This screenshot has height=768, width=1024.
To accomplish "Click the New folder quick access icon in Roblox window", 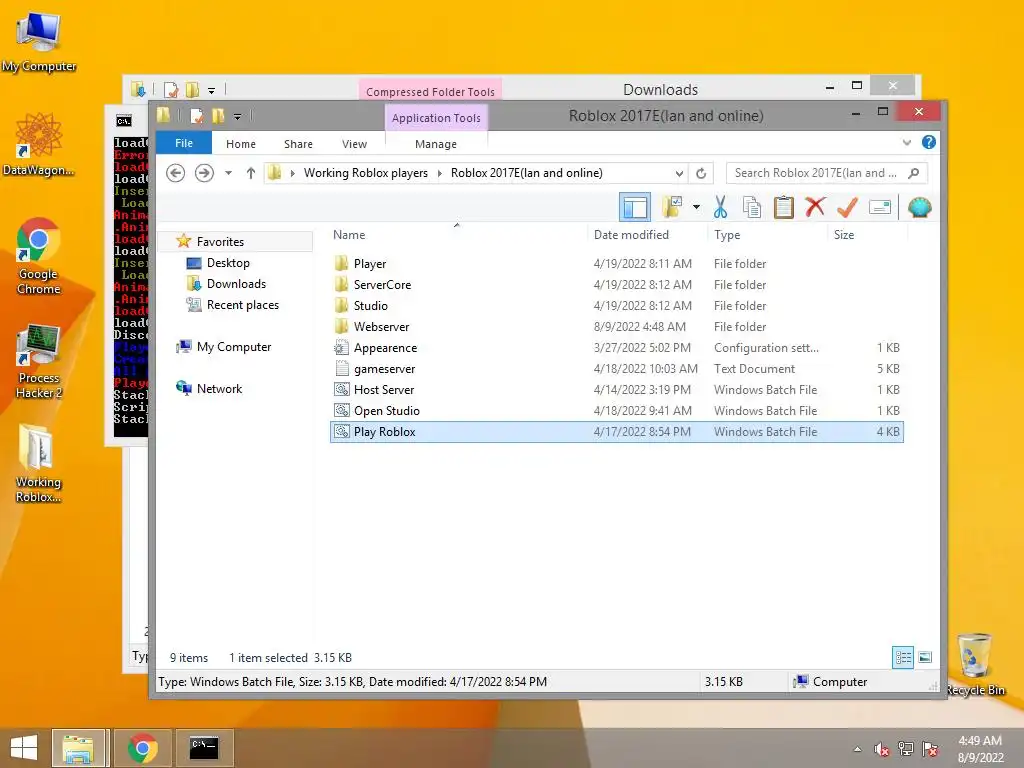I will coord(218,116).
